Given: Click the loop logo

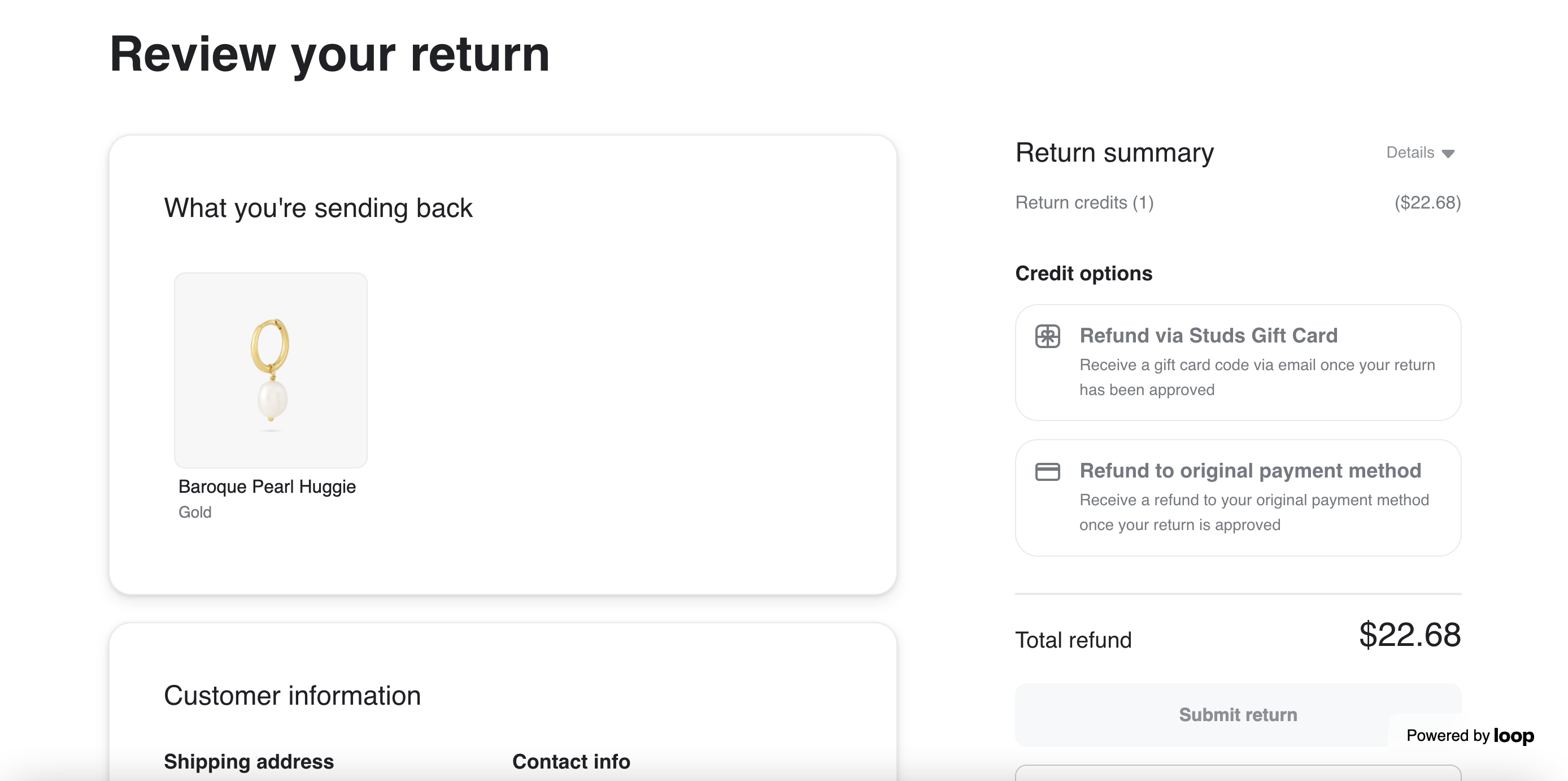Looking at the screenshot, I should tap(1513, 735).
